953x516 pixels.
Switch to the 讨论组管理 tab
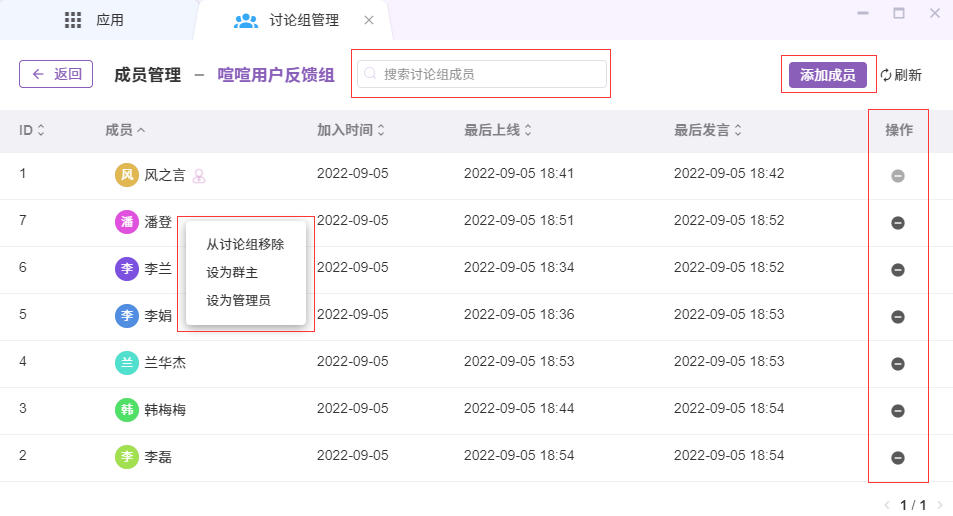293,20
